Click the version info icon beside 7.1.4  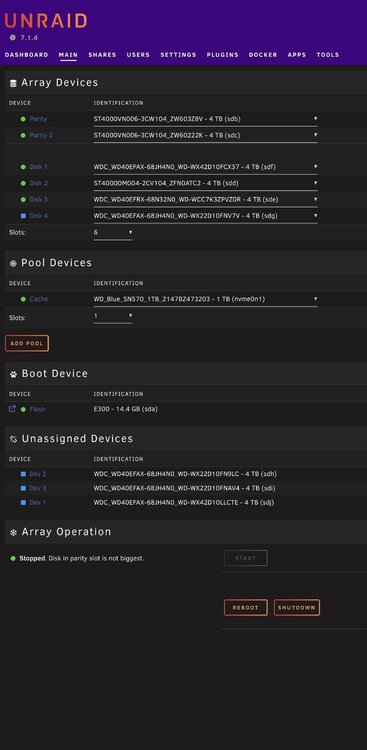[x=13, y=37]
